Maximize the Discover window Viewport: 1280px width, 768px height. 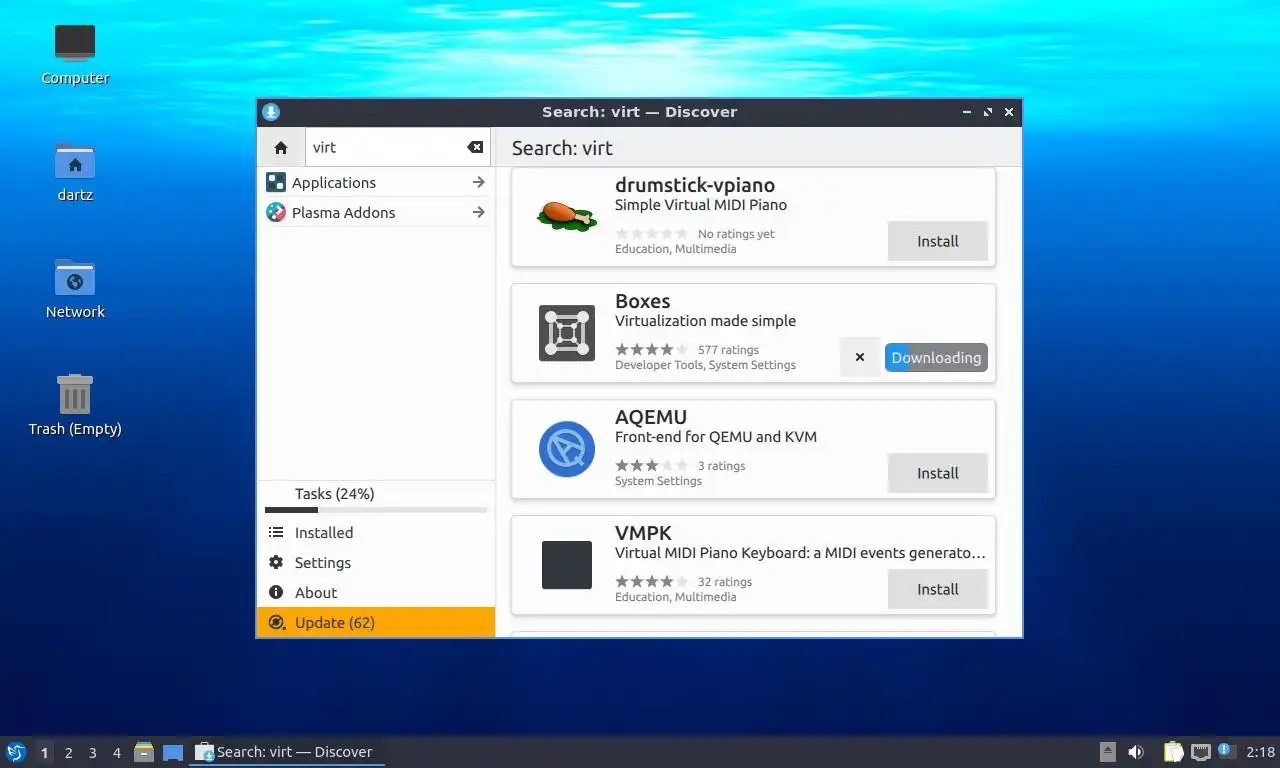pos(988,112)
